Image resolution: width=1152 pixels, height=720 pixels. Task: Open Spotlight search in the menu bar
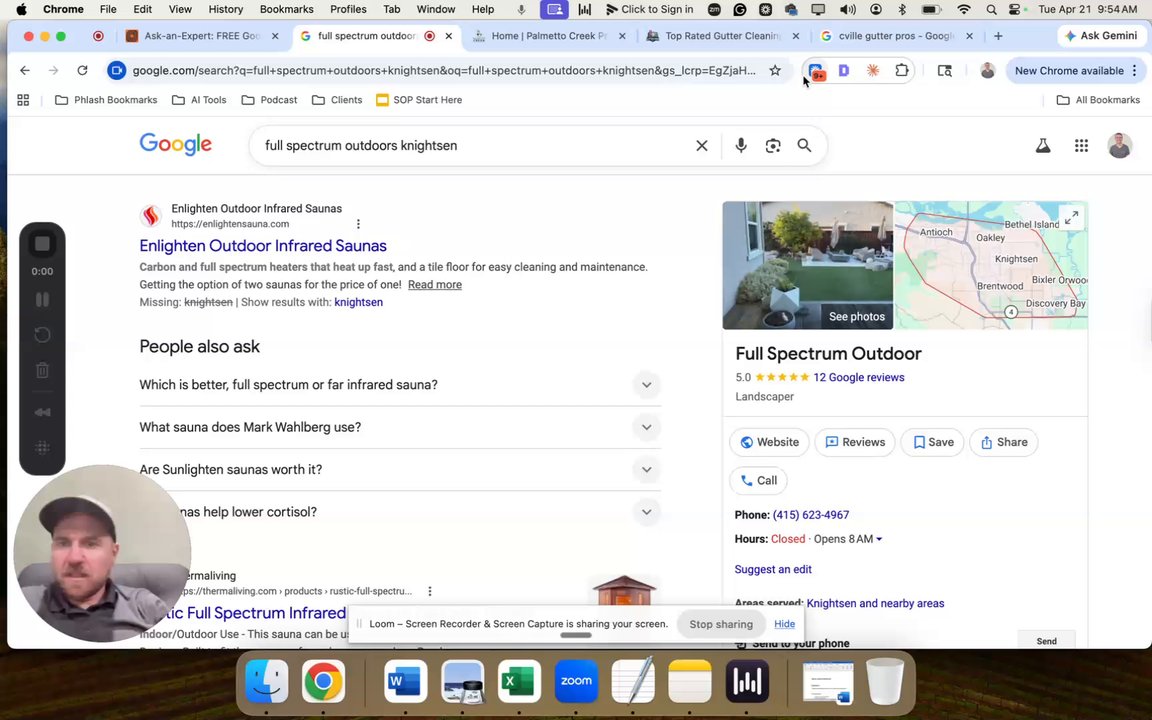991,10
